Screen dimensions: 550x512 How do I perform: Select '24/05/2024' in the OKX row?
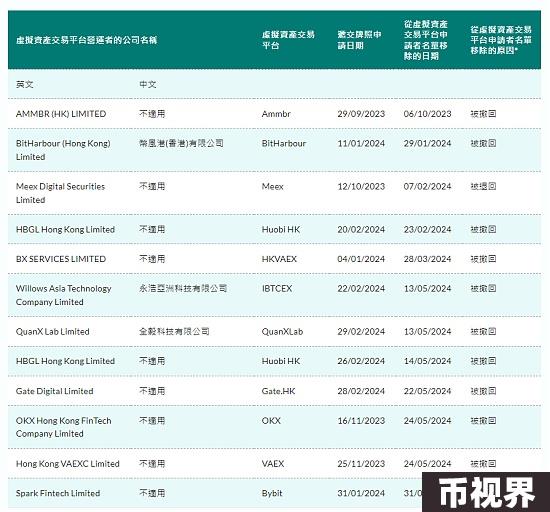(x=428, y=421)
